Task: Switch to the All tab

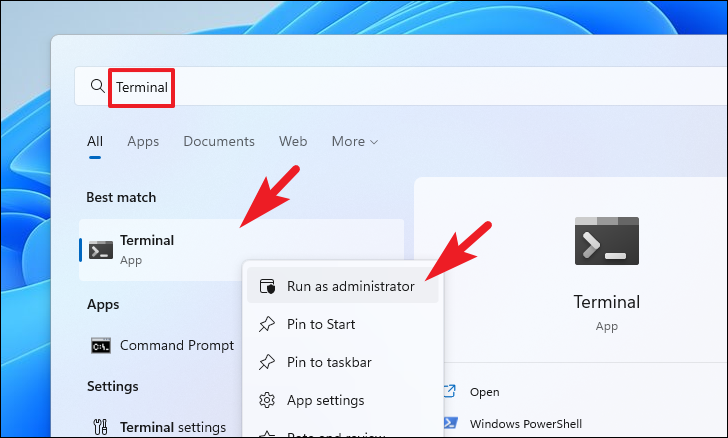Action: (95, 141)
